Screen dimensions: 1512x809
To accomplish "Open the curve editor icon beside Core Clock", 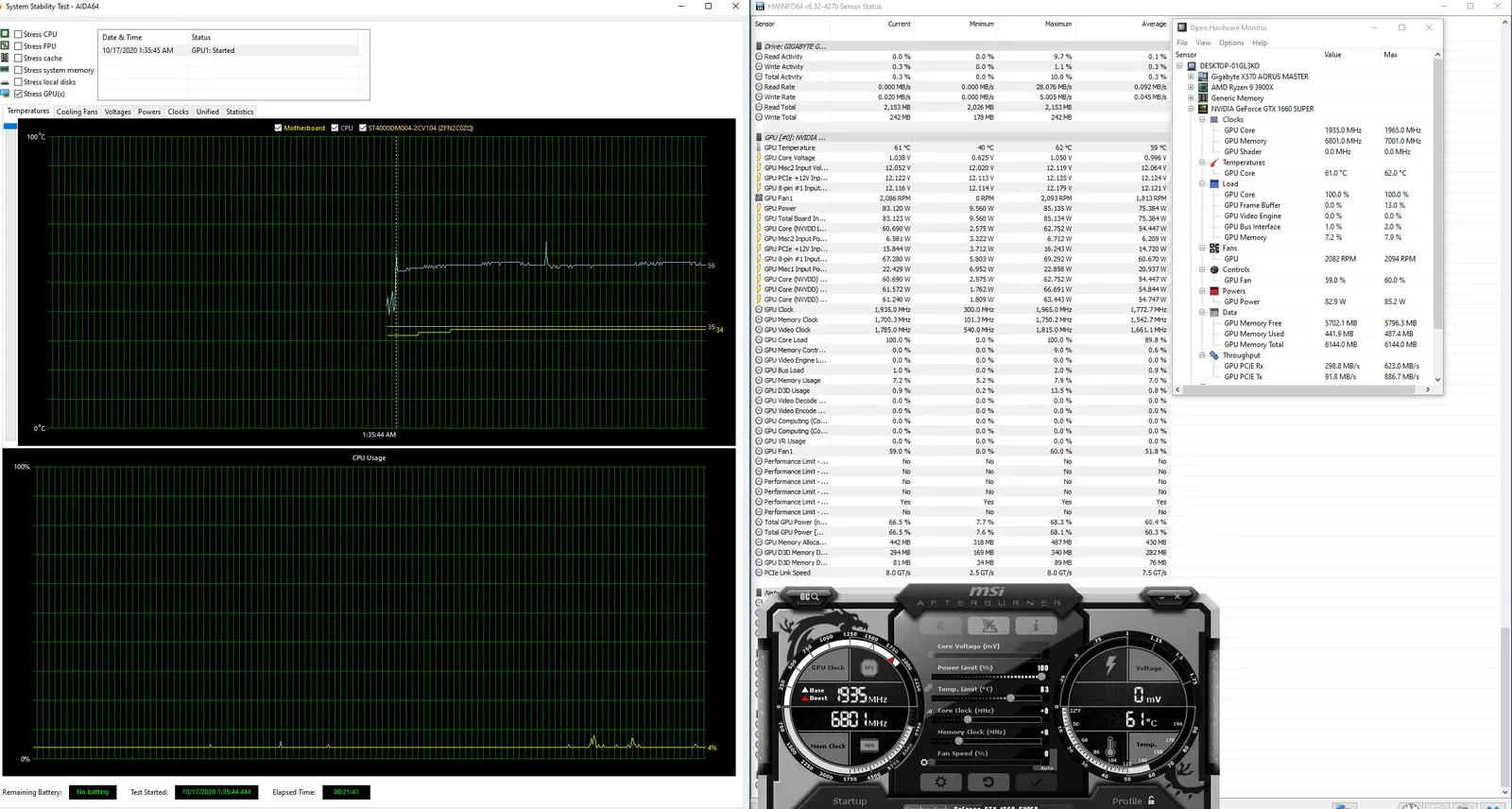I will pos(928,711).
